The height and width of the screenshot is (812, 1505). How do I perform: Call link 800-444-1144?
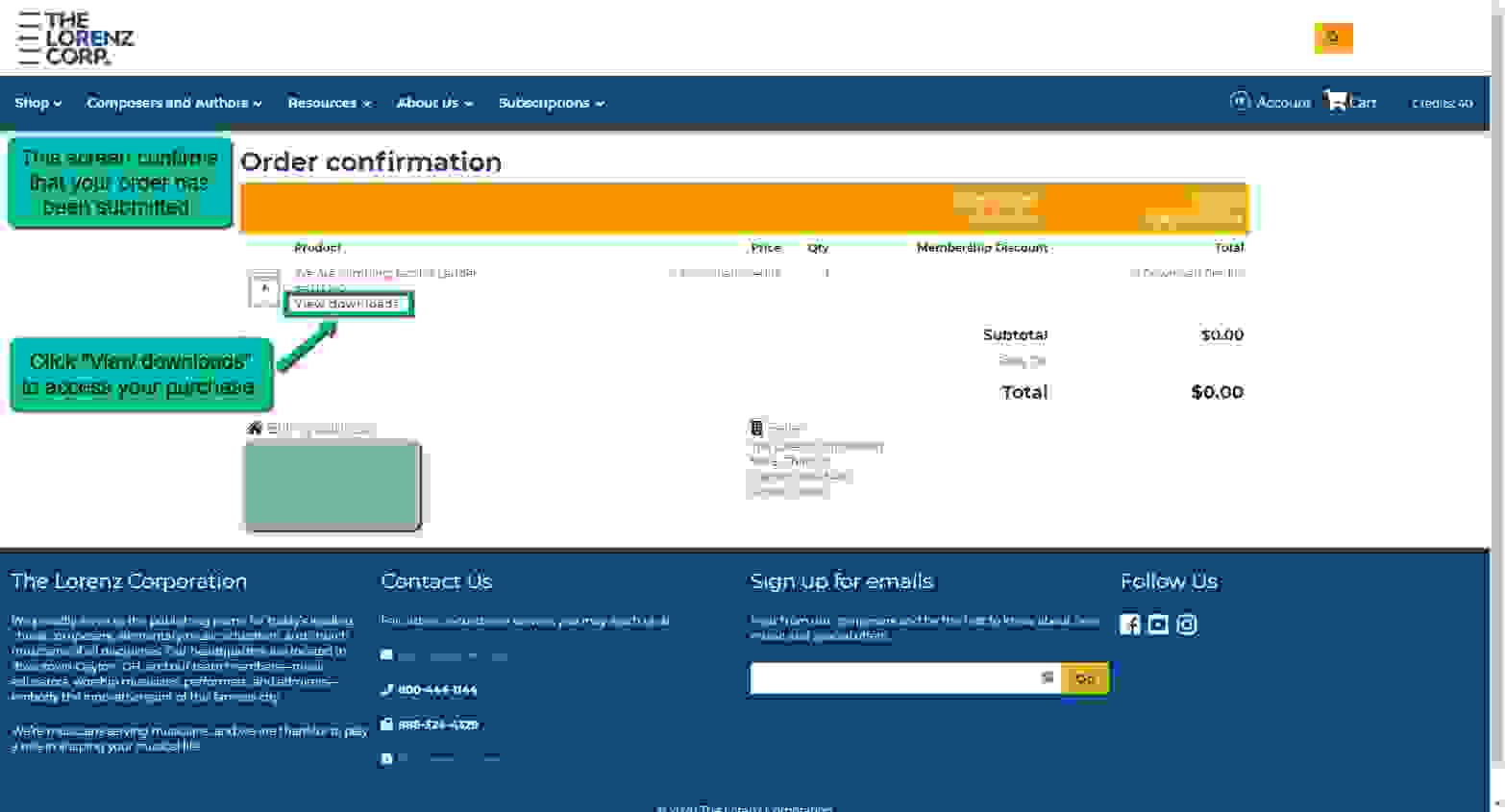click(x=437, y=690)
